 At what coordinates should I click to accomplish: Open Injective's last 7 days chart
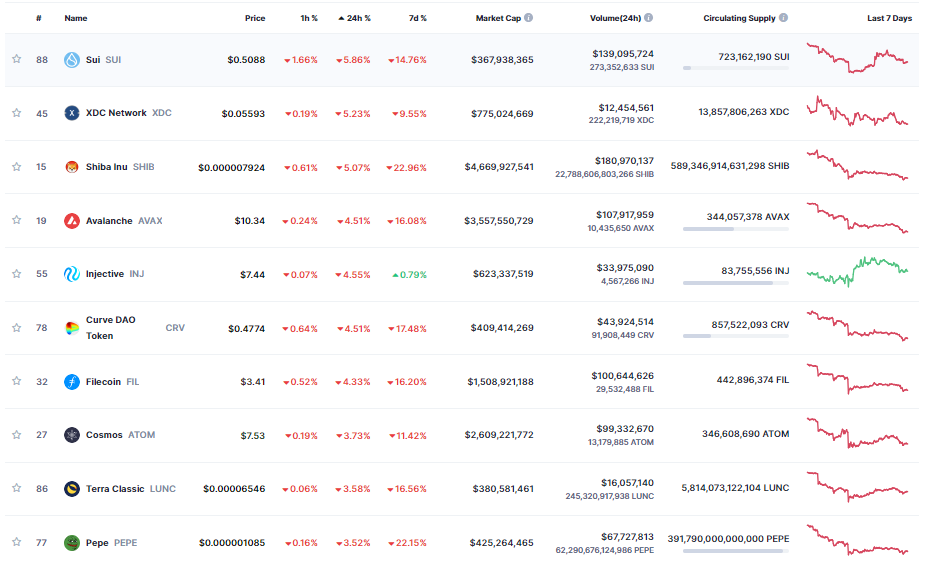coord(858,273)
